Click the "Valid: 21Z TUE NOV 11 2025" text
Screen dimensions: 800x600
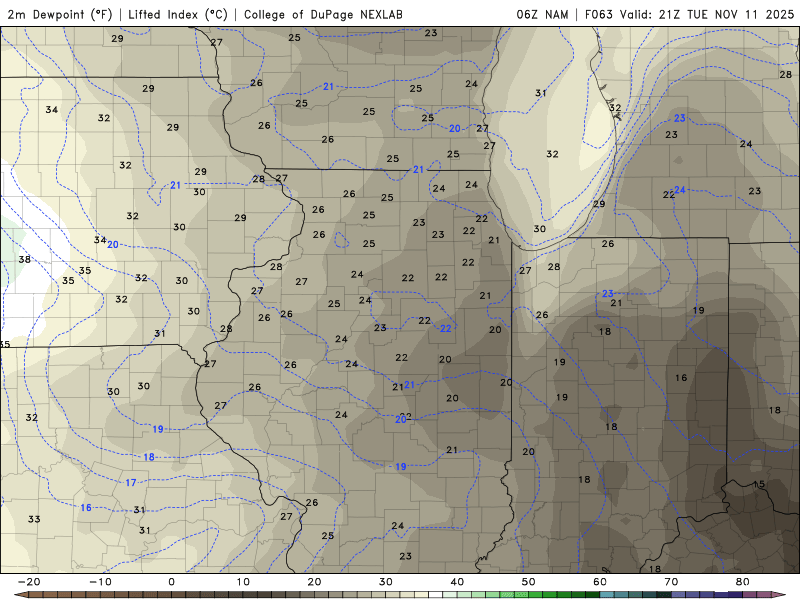(707, 14)
